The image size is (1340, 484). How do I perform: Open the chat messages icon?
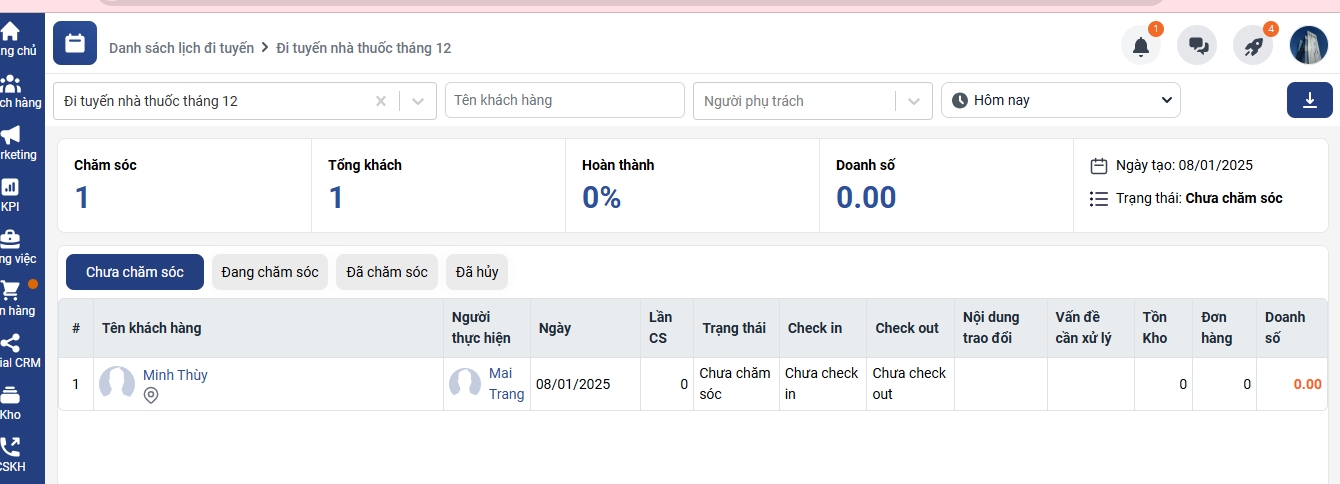click(1197, 45)
